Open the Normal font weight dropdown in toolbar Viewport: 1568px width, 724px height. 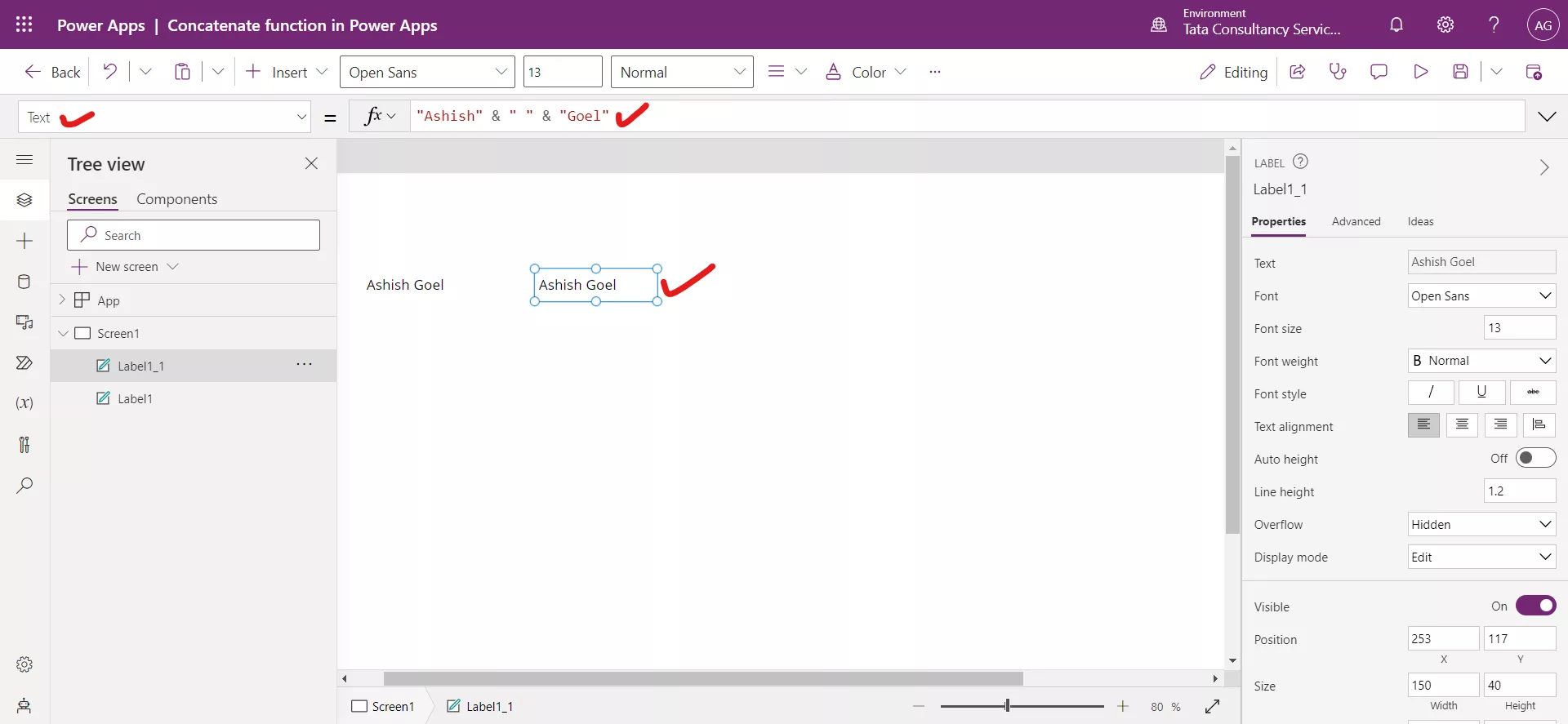pyautogui.click(x=682, y=72)
